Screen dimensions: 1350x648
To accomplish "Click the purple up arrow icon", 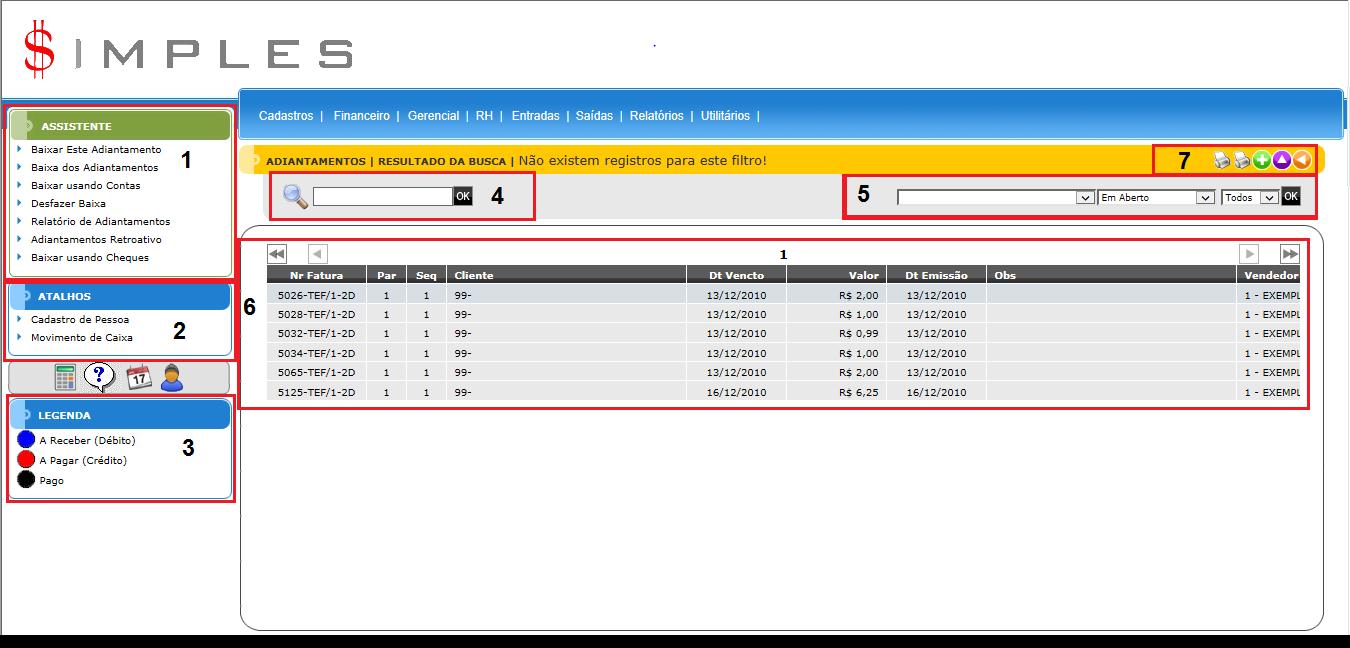I will click(1281, 160).
